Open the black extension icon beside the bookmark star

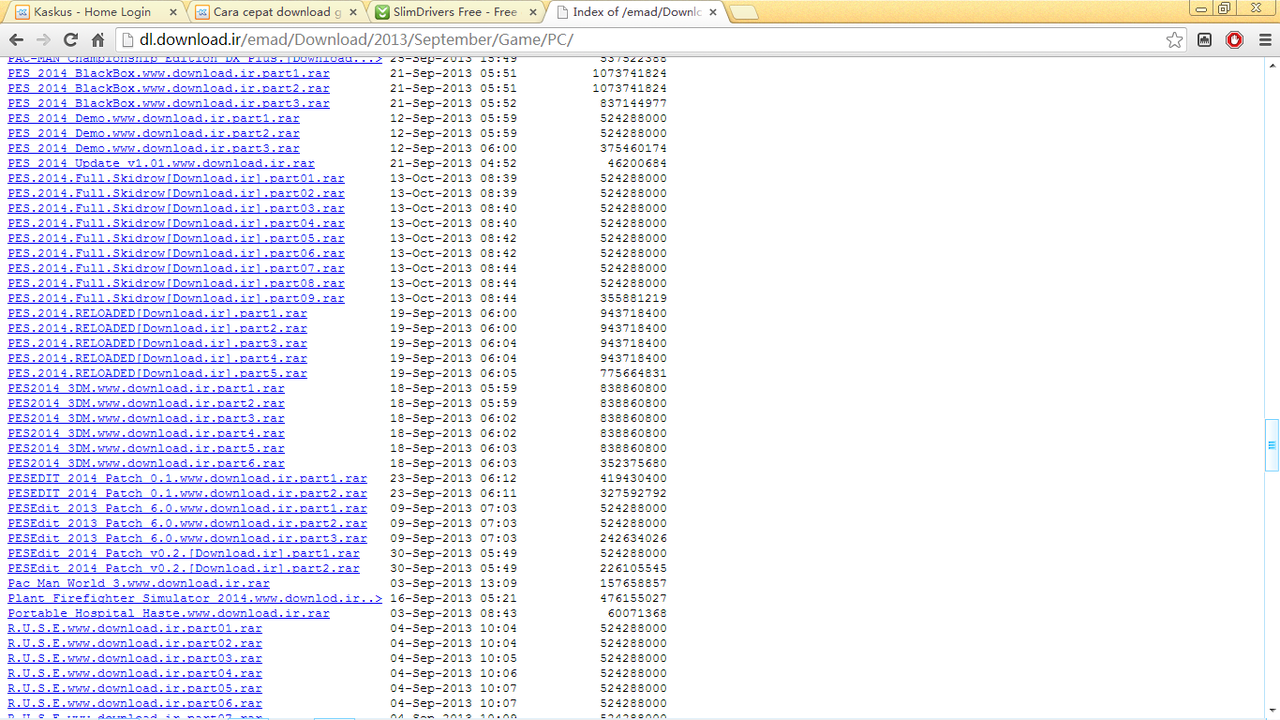pos(1205,40)
